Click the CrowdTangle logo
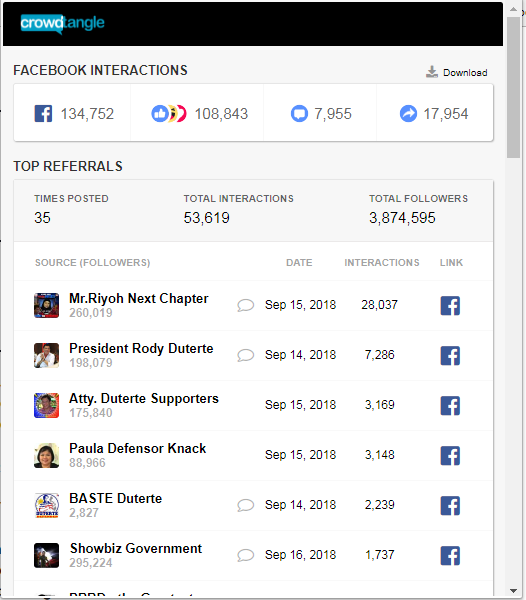The width and height of the screenshot is (526, 600). tap(62, 24)
